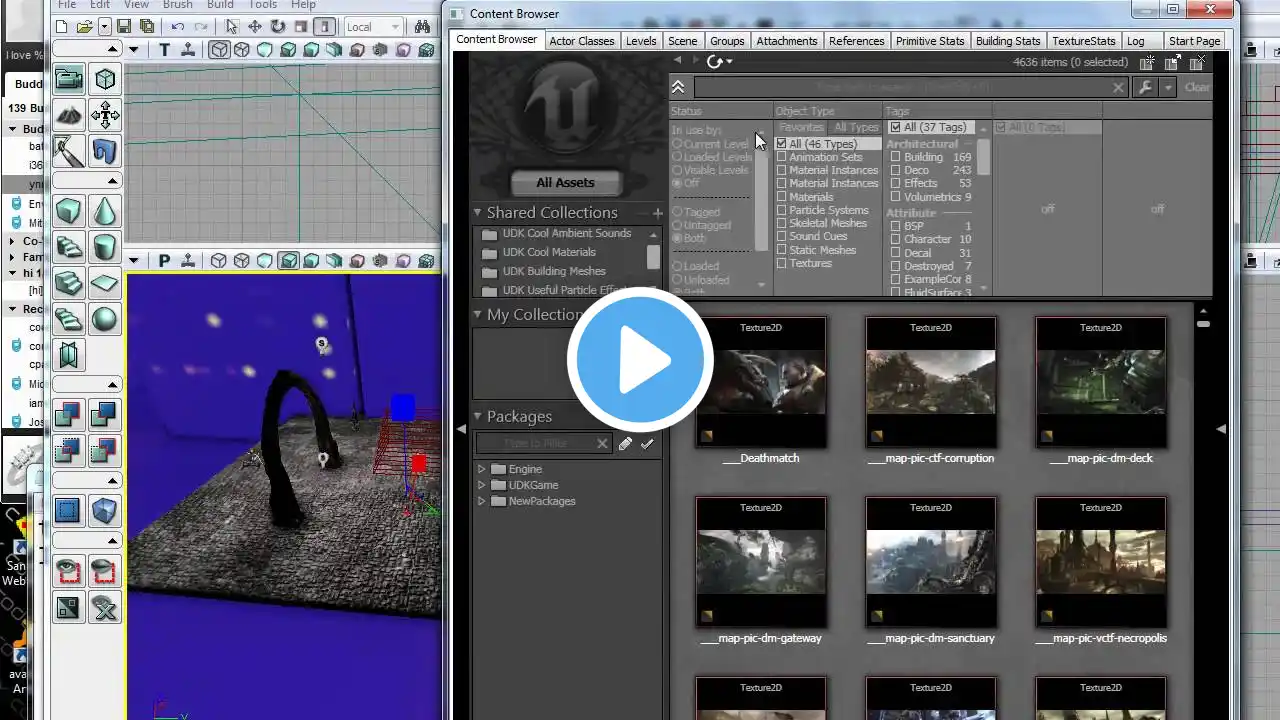Open the Local coordinate system dropdown
Screen dimensions: 1280x720
pos(374,27)
